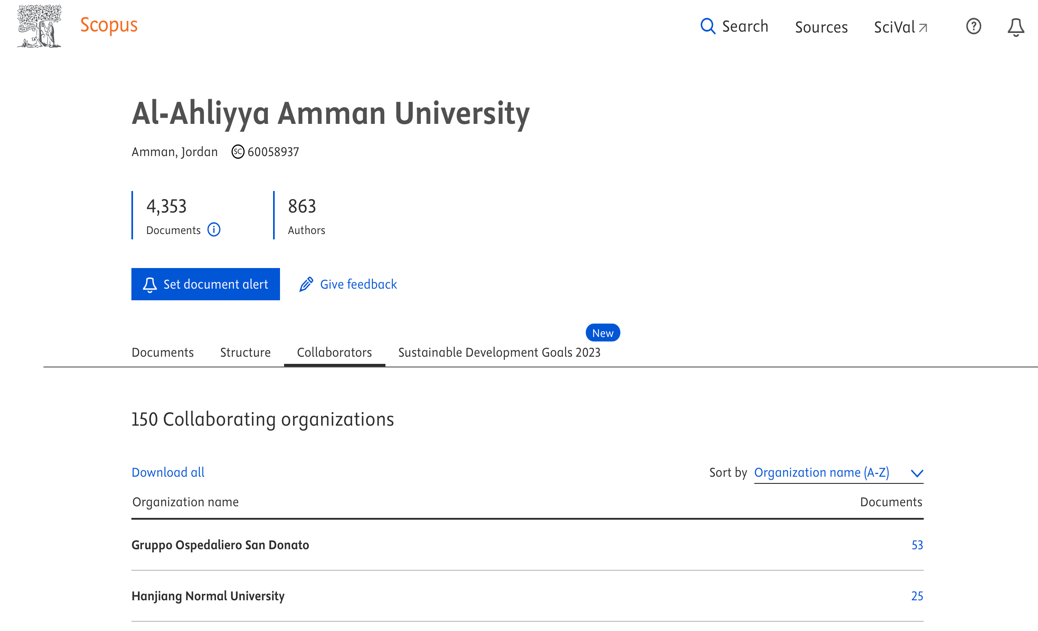Click the affiliation ID 60058937
This screenshot has width=1038, height=631.
click(x=273, y=152)
